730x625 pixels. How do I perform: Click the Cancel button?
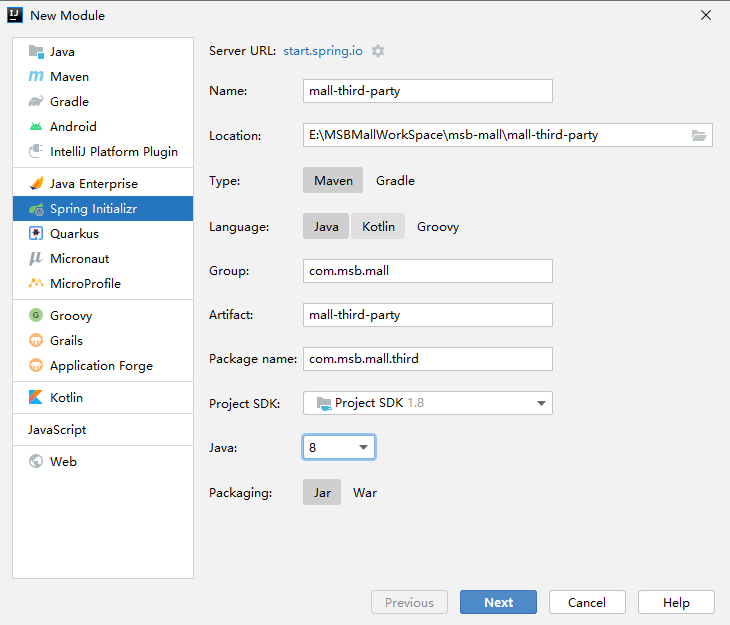[x=587, y=602]
